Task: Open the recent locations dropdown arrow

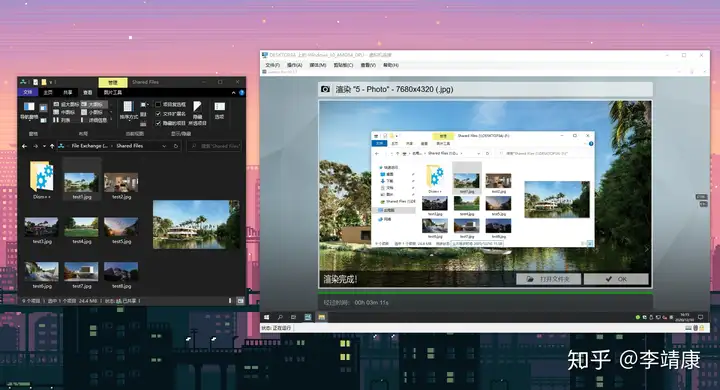Action: (x=44, y=146)
